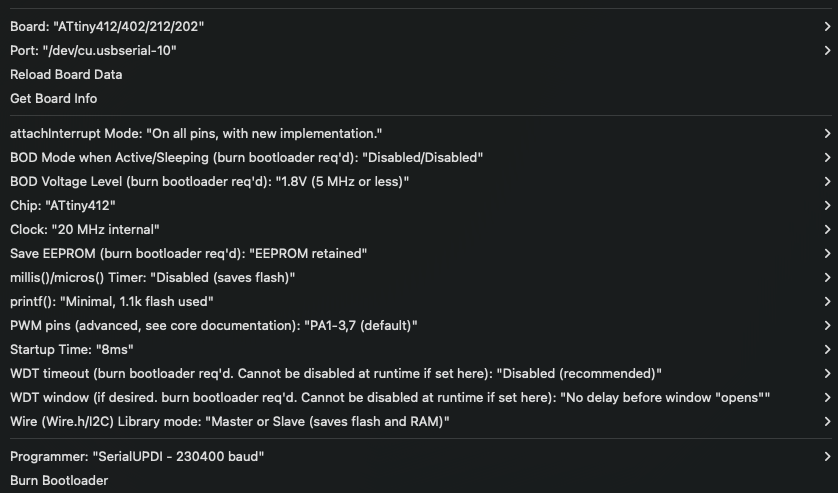This screenshot has width=838, height=493.
Task: Open the Clock "20 MHz internal" submenu
Action: click(85, 229)
